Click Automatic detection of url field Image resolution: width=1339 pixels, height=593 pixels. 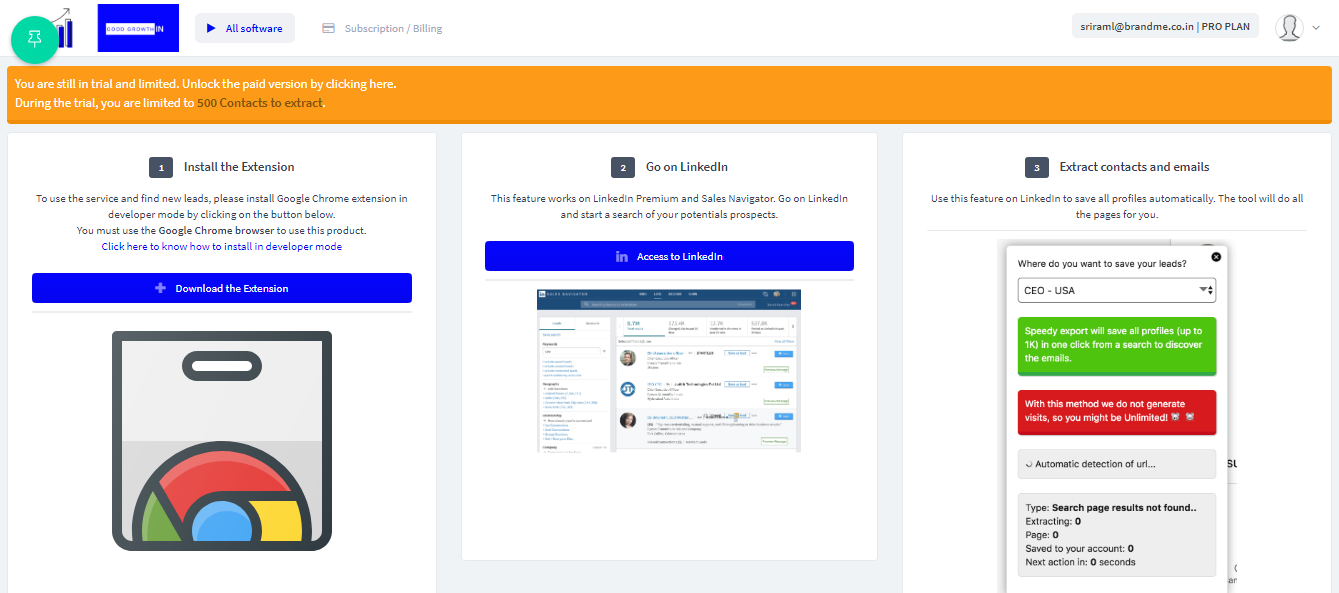[x=1117, y=464]
